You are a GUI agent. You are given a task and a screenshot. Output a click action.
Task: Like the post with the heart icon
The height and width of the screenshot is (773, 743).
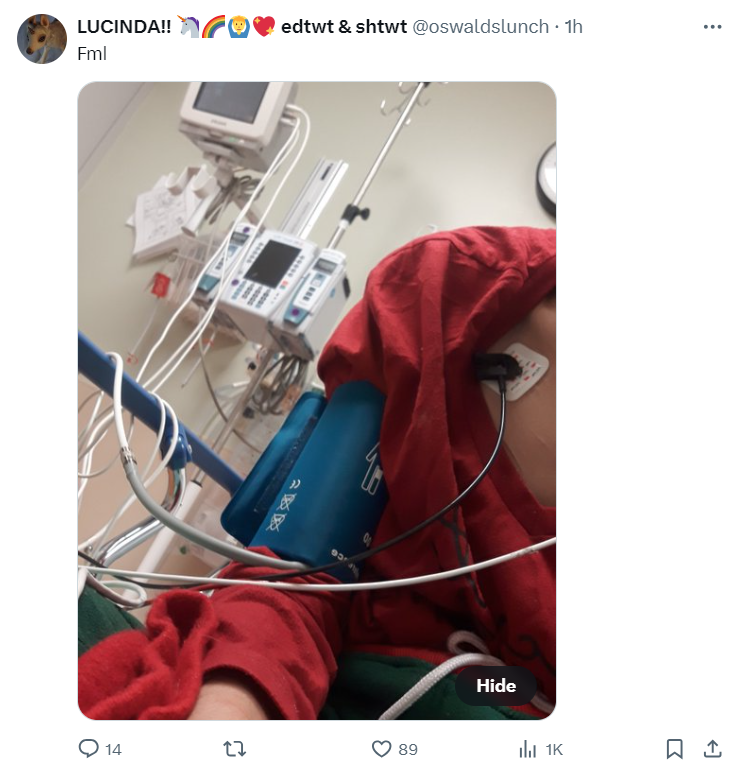(381, 749)
